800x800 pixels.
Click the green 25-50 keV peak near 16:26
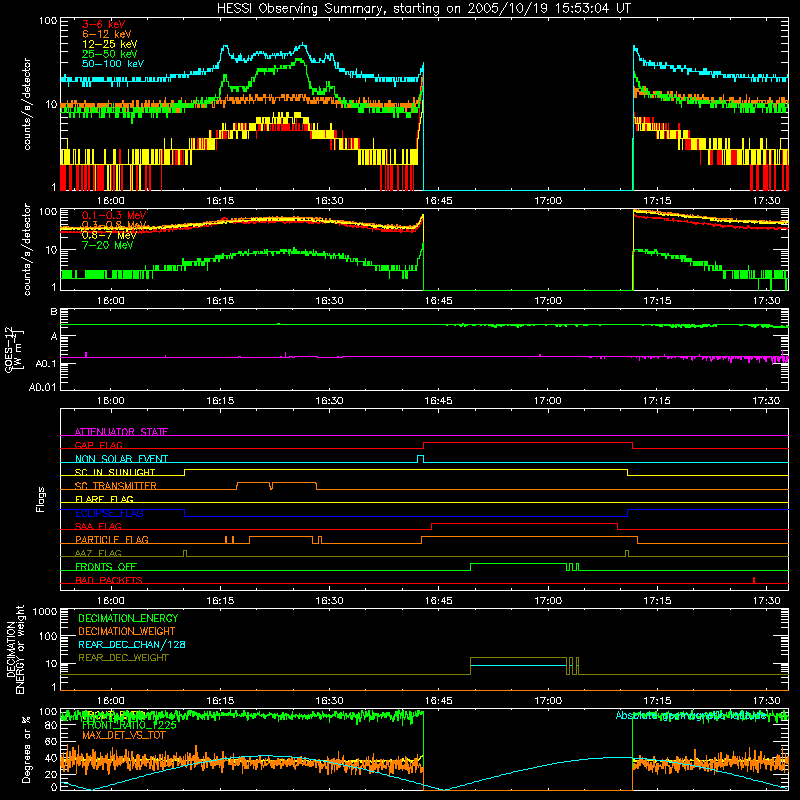tap(300, 60)
